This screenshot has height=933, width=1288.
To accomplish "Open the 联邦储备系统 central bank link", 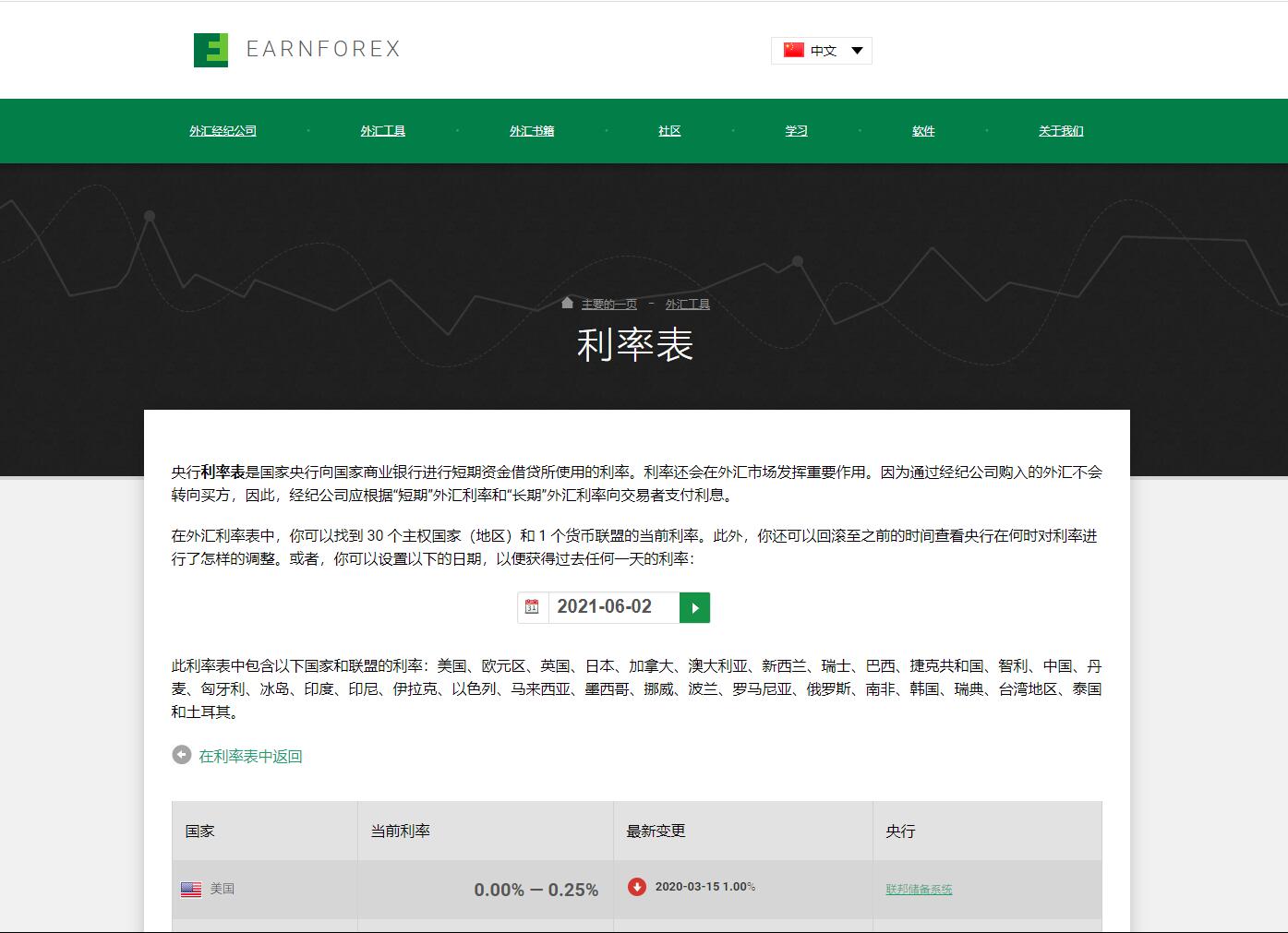I will tap(919, 890).
